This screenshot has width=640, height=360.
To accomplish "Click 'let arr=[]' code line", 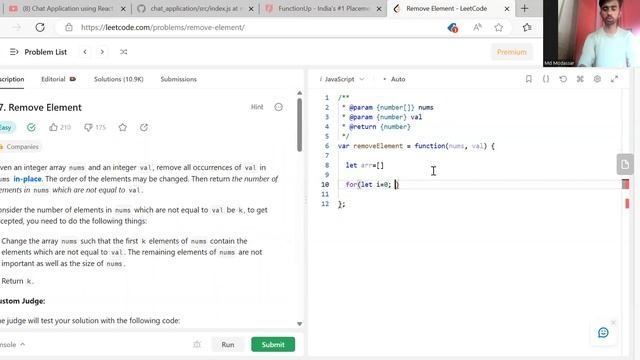I will pos(364,165).
